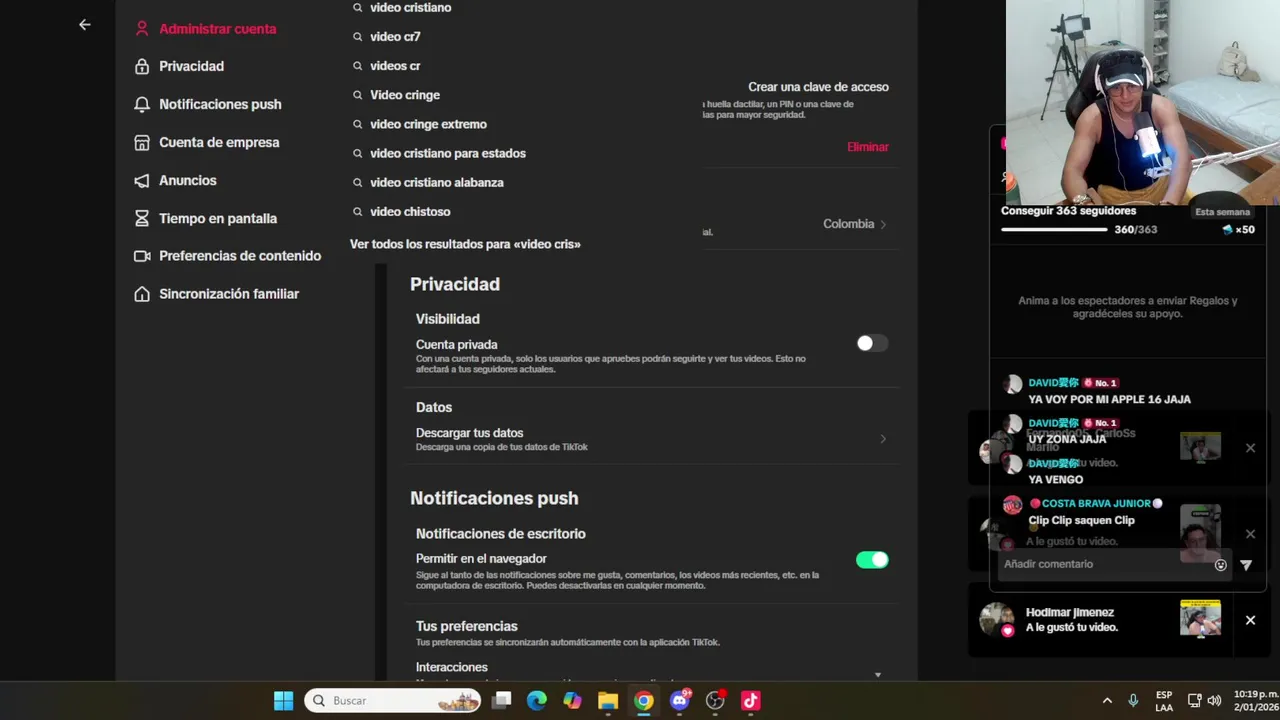
Task: Go back with the left arrow
Action: coord(85,25)
